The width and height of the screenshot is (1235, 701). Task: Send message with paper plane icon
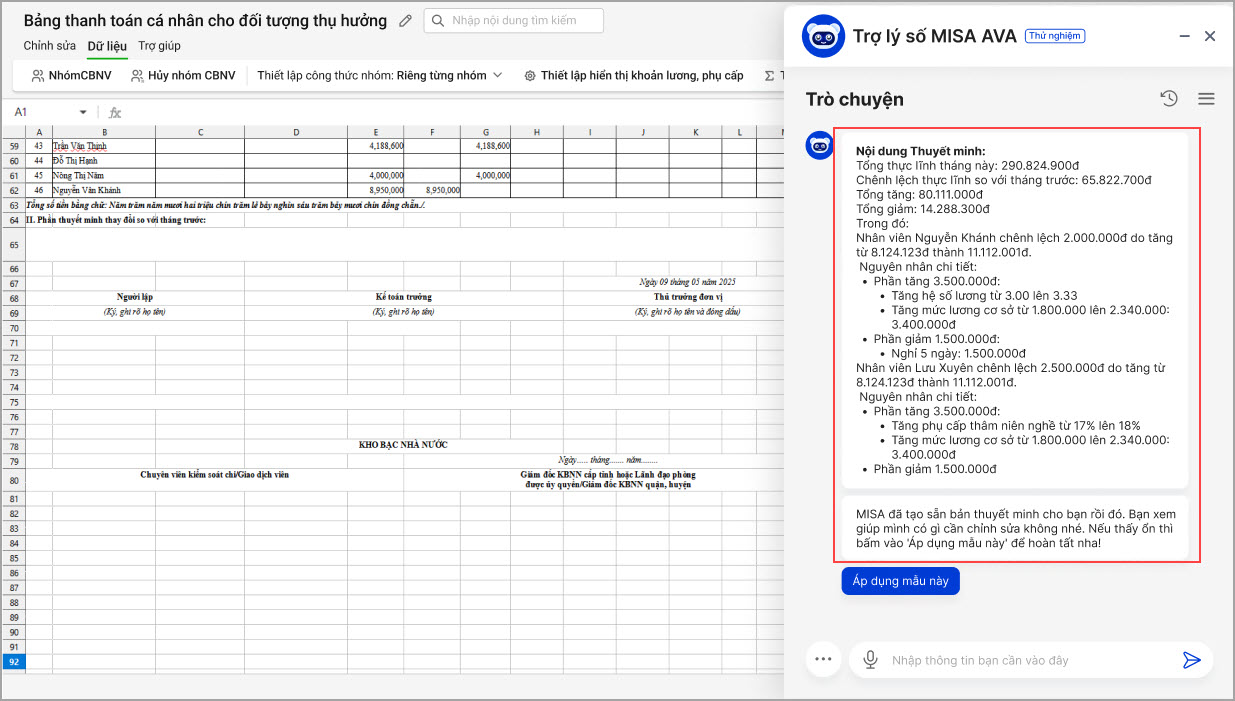point(1191,660)
